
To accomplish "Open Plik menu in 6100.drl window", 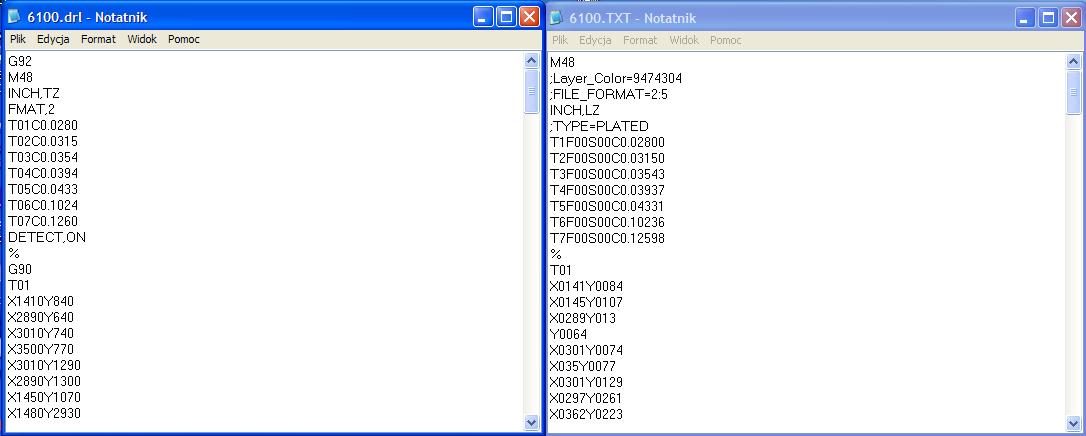I will click(17, 39).
